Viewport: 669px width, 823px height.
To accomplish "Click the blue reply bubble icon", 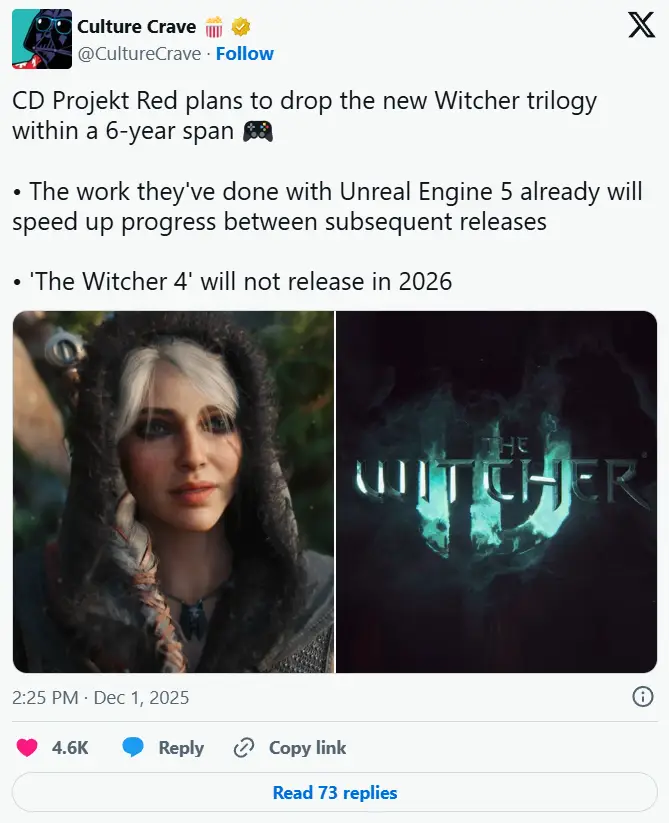I will point(133,747).
